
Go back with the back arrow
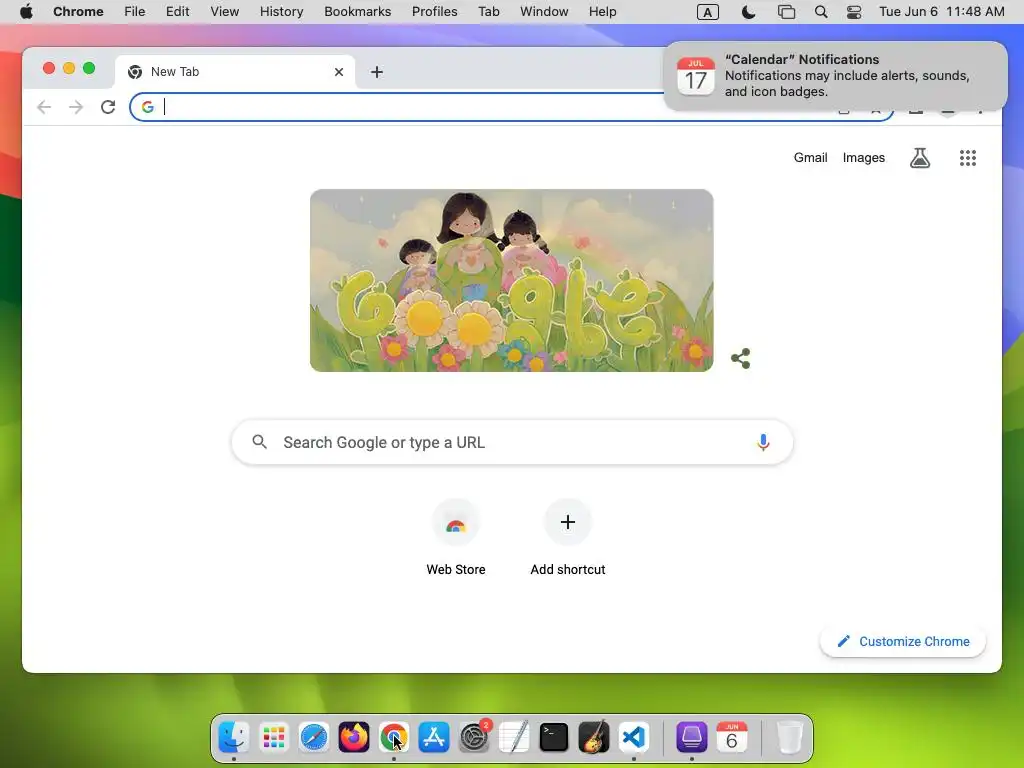[x=44, y=107]
